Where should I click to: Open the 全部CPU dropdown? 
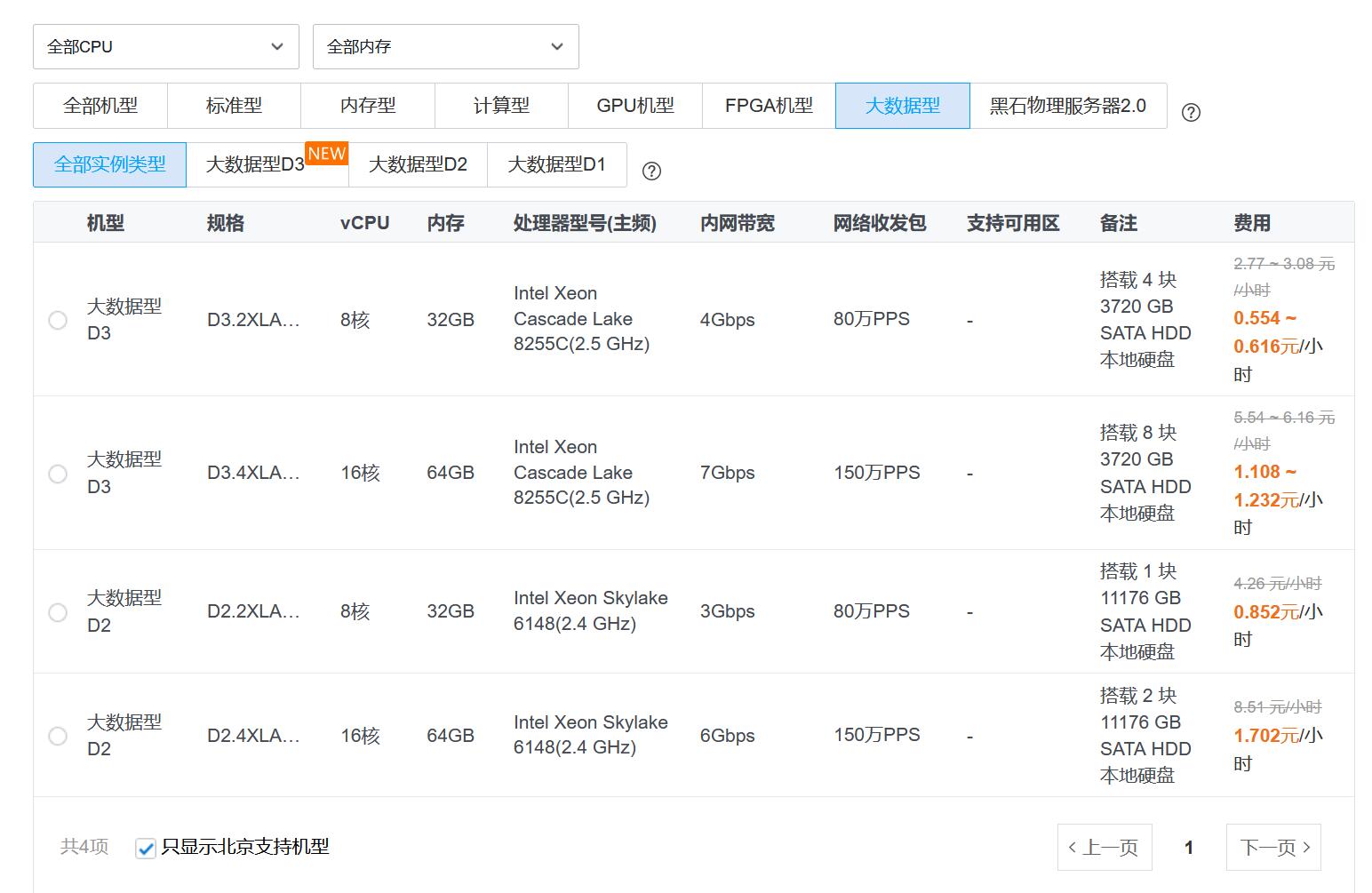[x=166, y=46]
